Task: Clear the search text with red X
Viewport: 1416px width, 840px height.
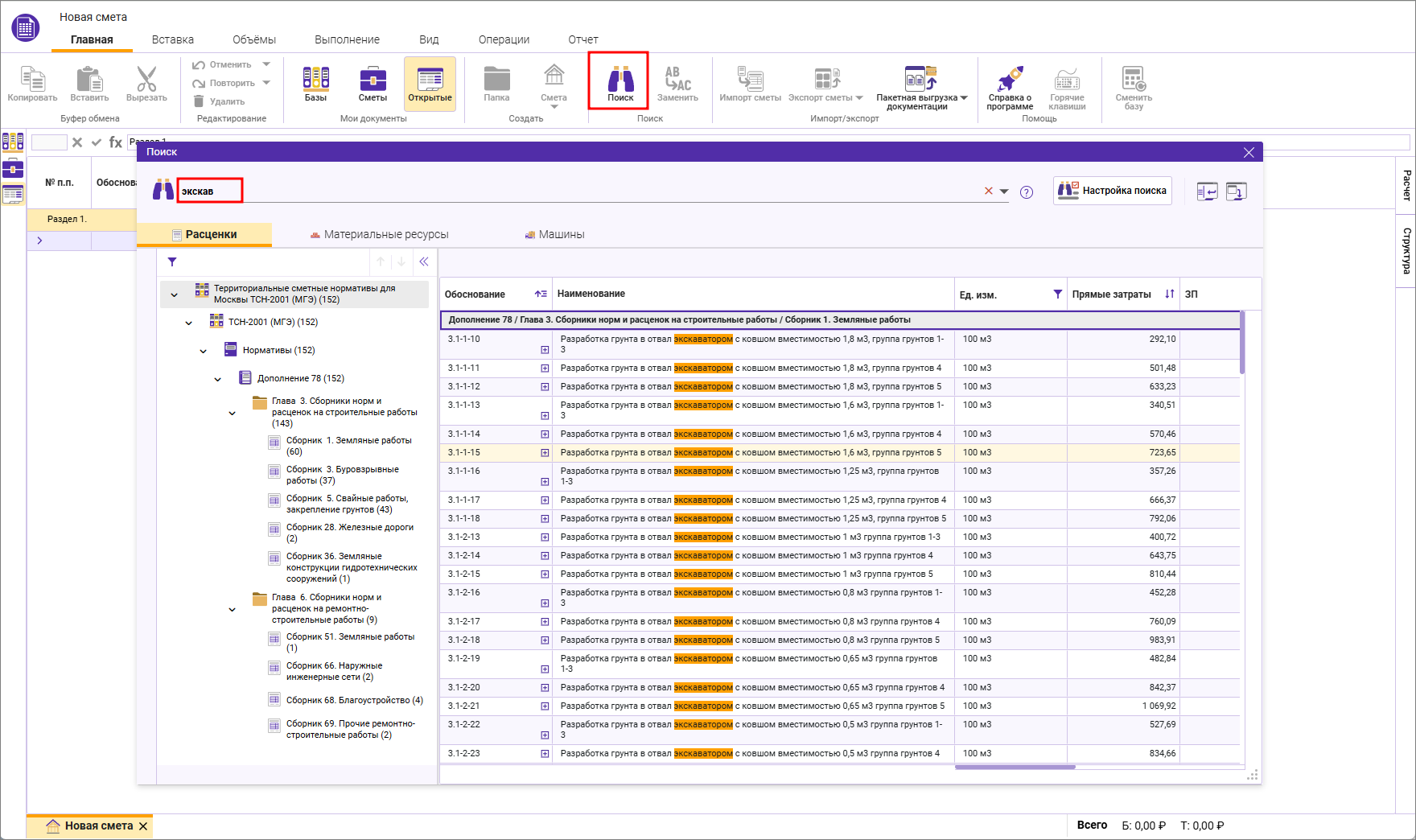Action: point(988,191)
